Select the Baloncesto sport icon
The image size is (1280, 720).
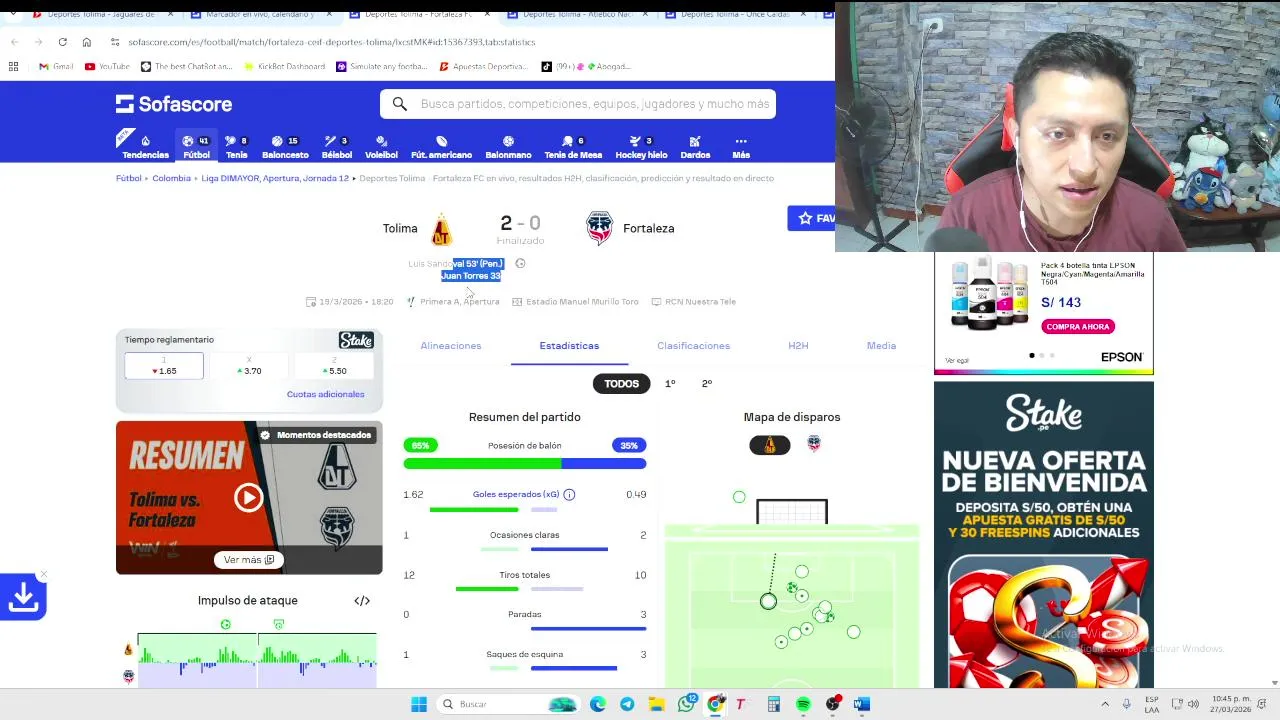pyautogui.click(x=285, y=147)
